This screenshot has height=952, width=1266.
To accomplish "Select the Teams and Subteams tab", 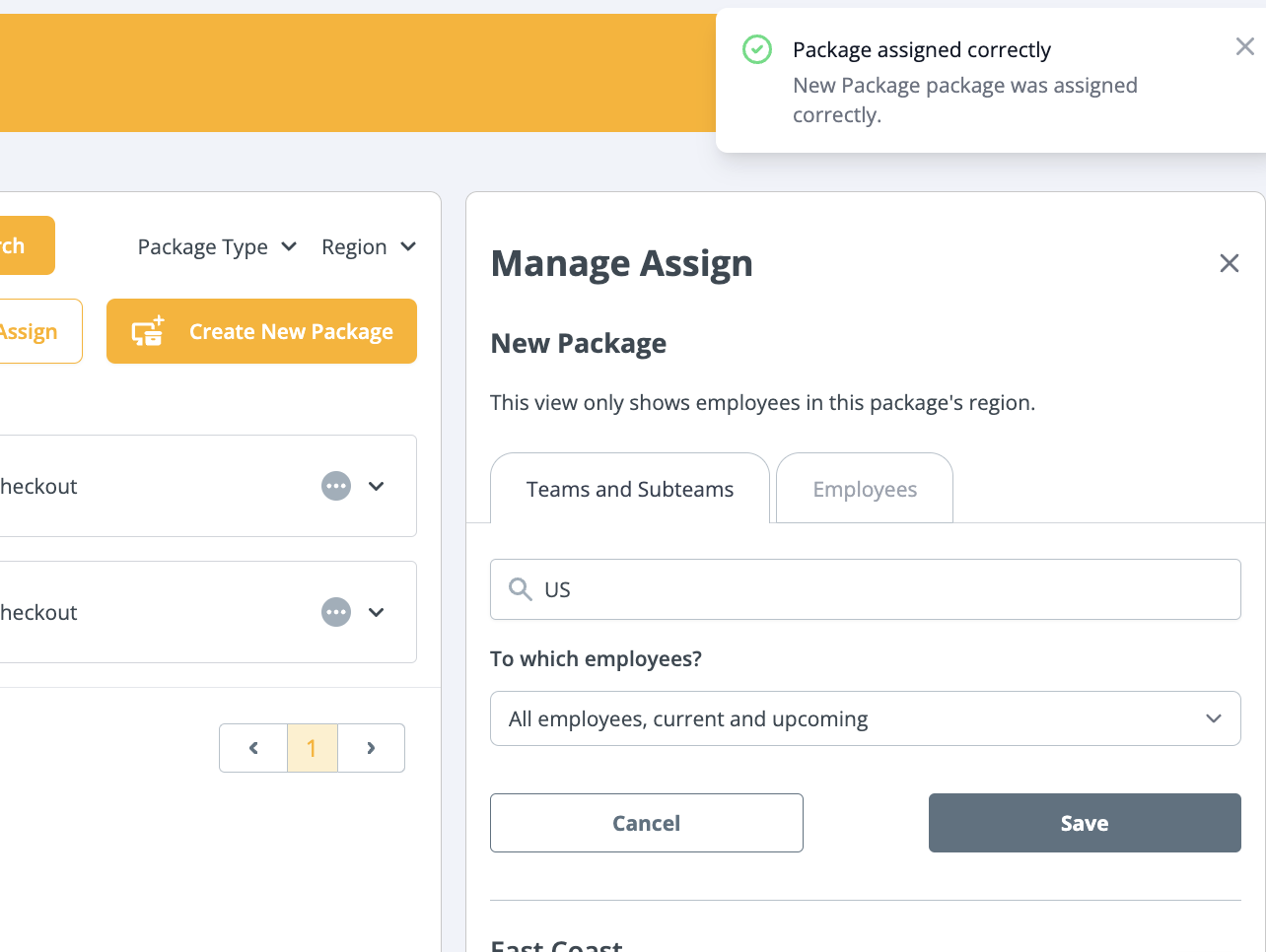I will tap(629, 488).
